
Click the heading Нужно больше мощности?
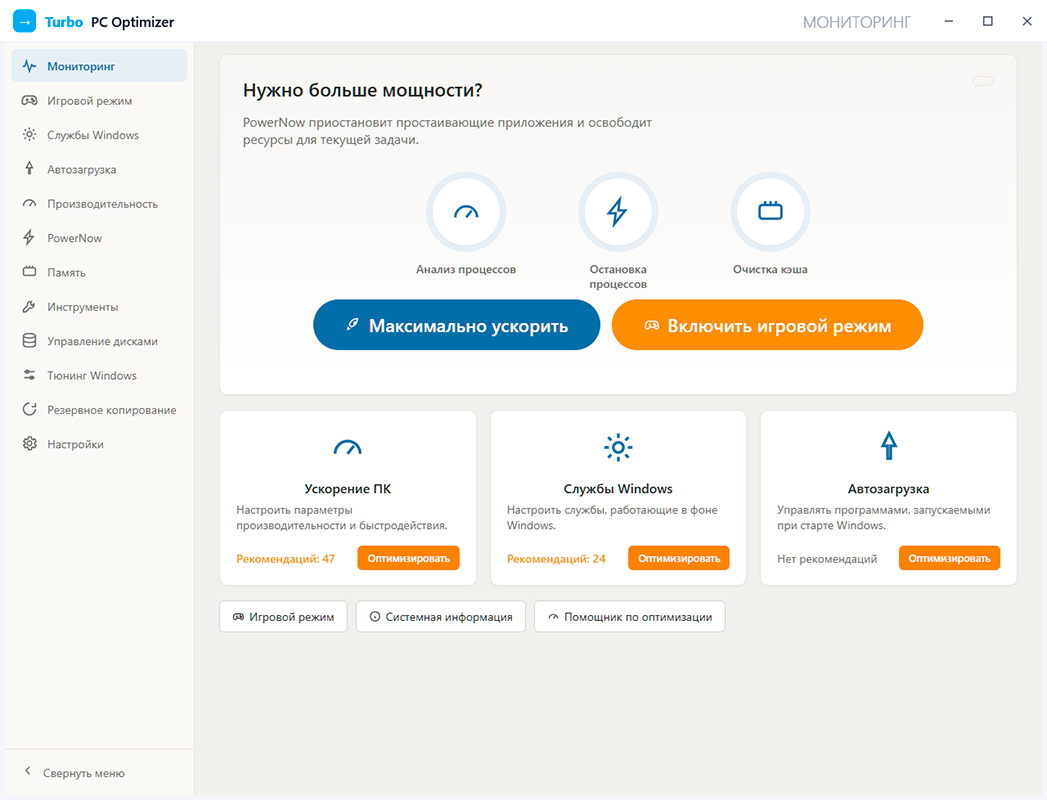[x=363, y=90]
